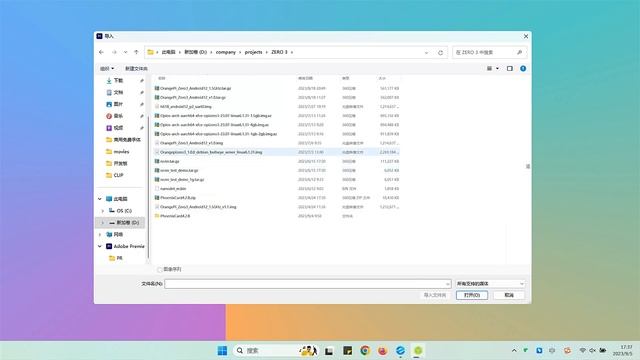Click projects in the breadcrumb path

pyautogui.click(x=253, y=52)
